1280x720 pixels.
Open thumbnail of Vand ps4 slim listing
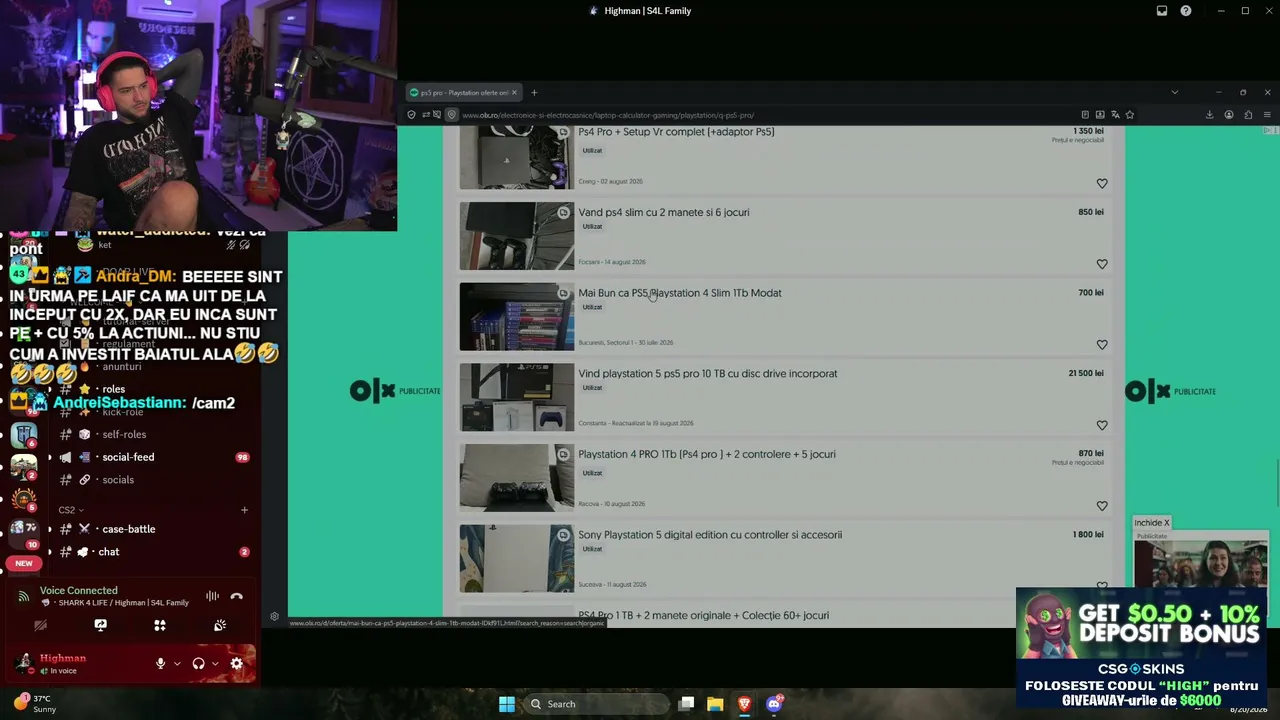click(x=517, y=236)
